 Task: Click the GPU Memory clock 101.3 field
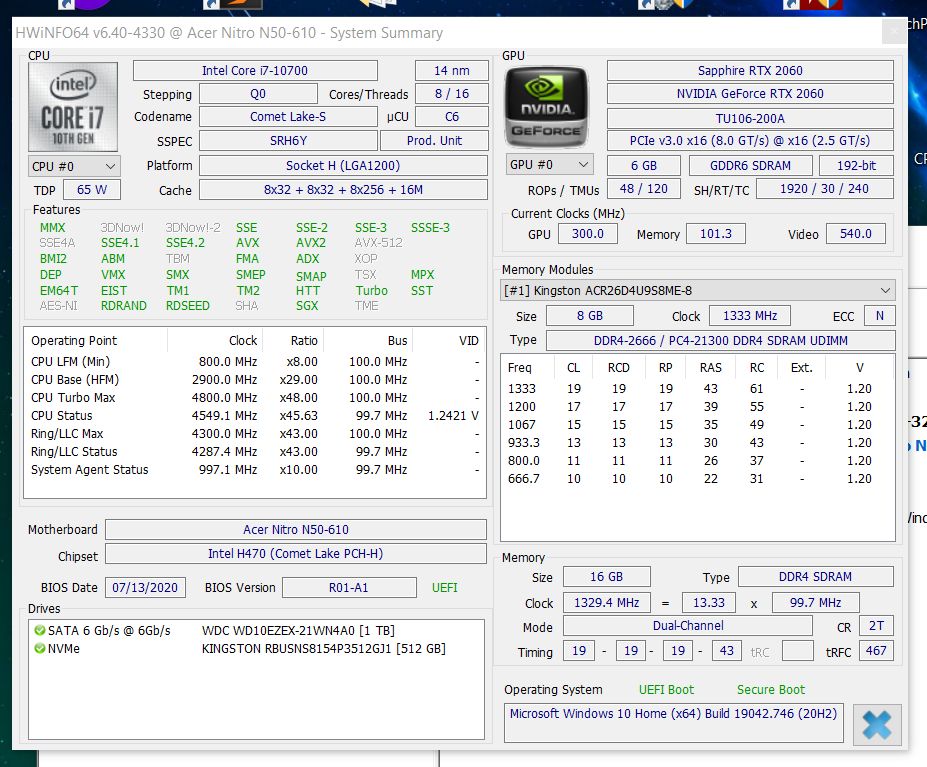tap(716, 234)
